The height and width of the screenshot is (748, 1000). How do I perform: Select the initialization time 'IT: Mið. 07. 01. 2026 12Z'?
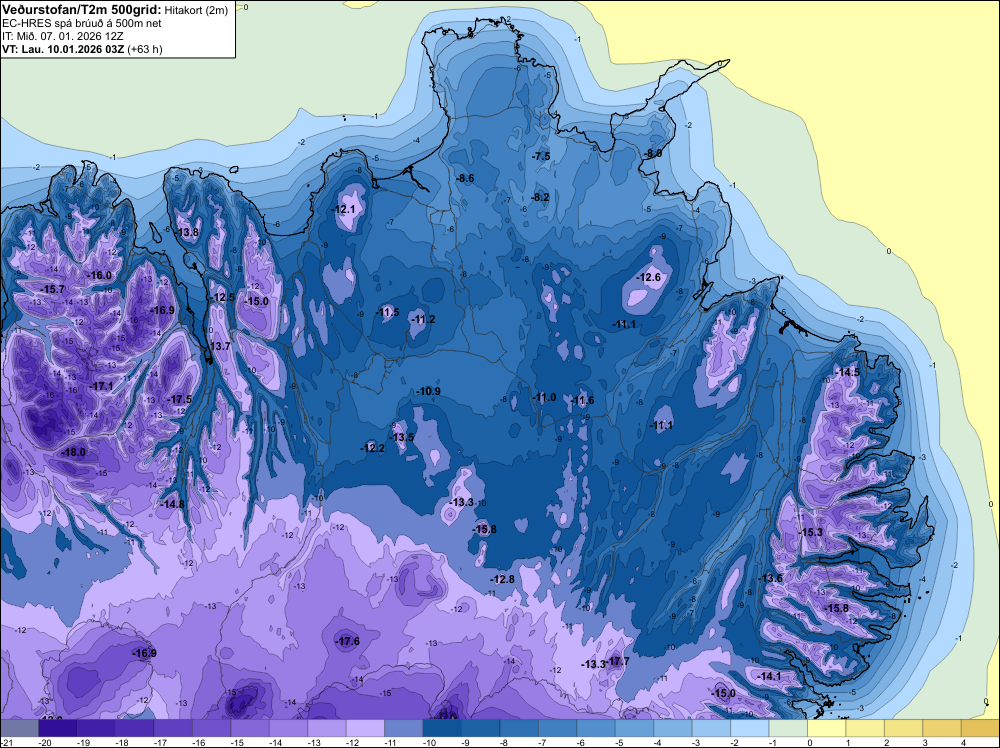(x=62, y=36)
